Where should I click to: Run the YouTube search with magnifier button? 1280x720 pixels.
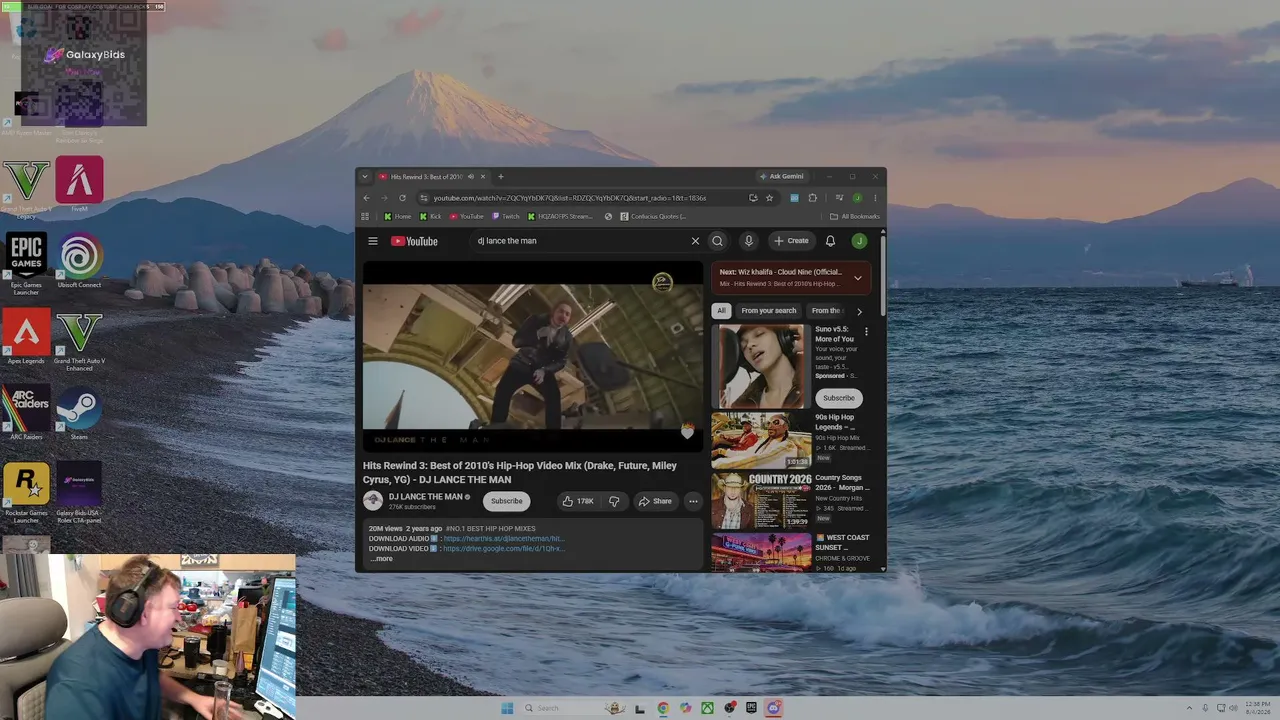pyautogui.click(x=717, y=241)
